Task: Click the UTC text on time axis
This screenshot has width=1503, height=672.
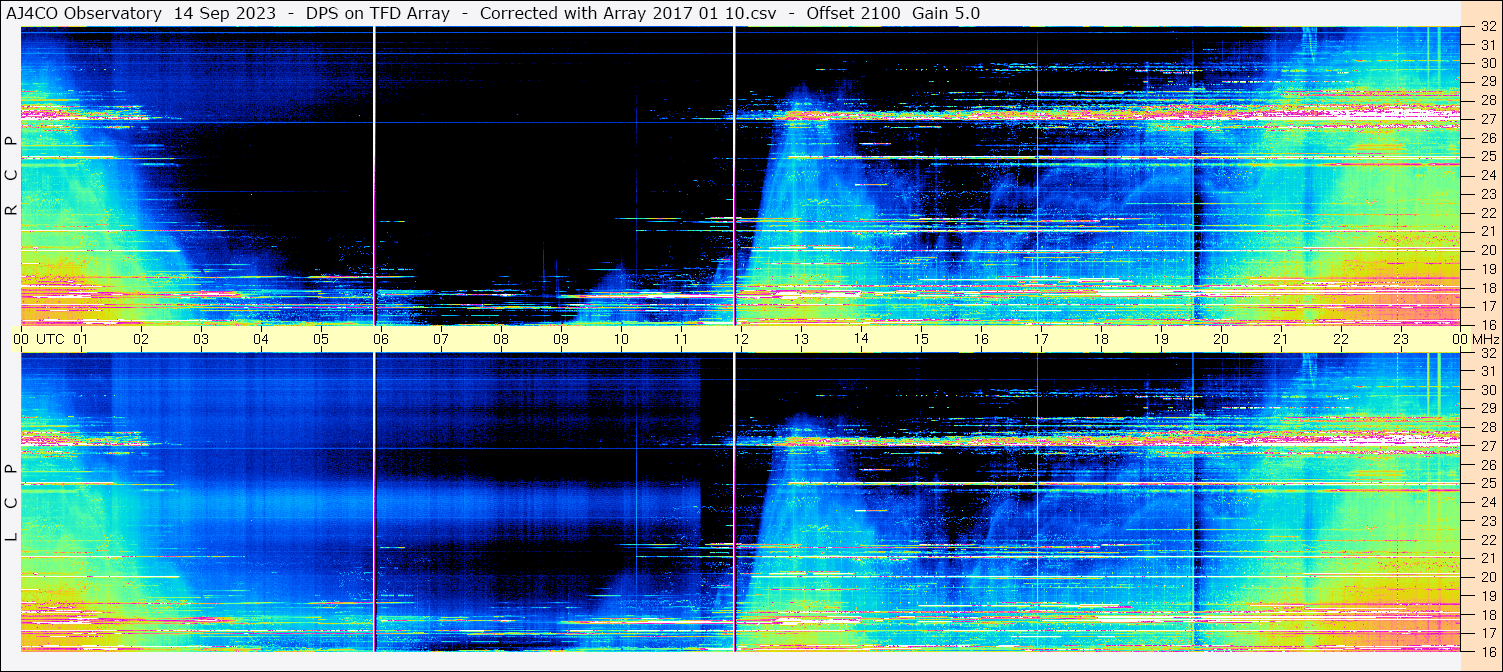Action: point(50,339)
